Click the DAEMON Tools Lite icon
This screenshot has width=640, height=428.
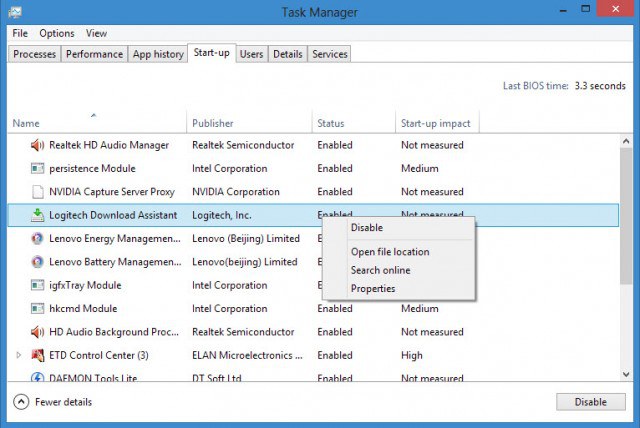coord(37,377)
